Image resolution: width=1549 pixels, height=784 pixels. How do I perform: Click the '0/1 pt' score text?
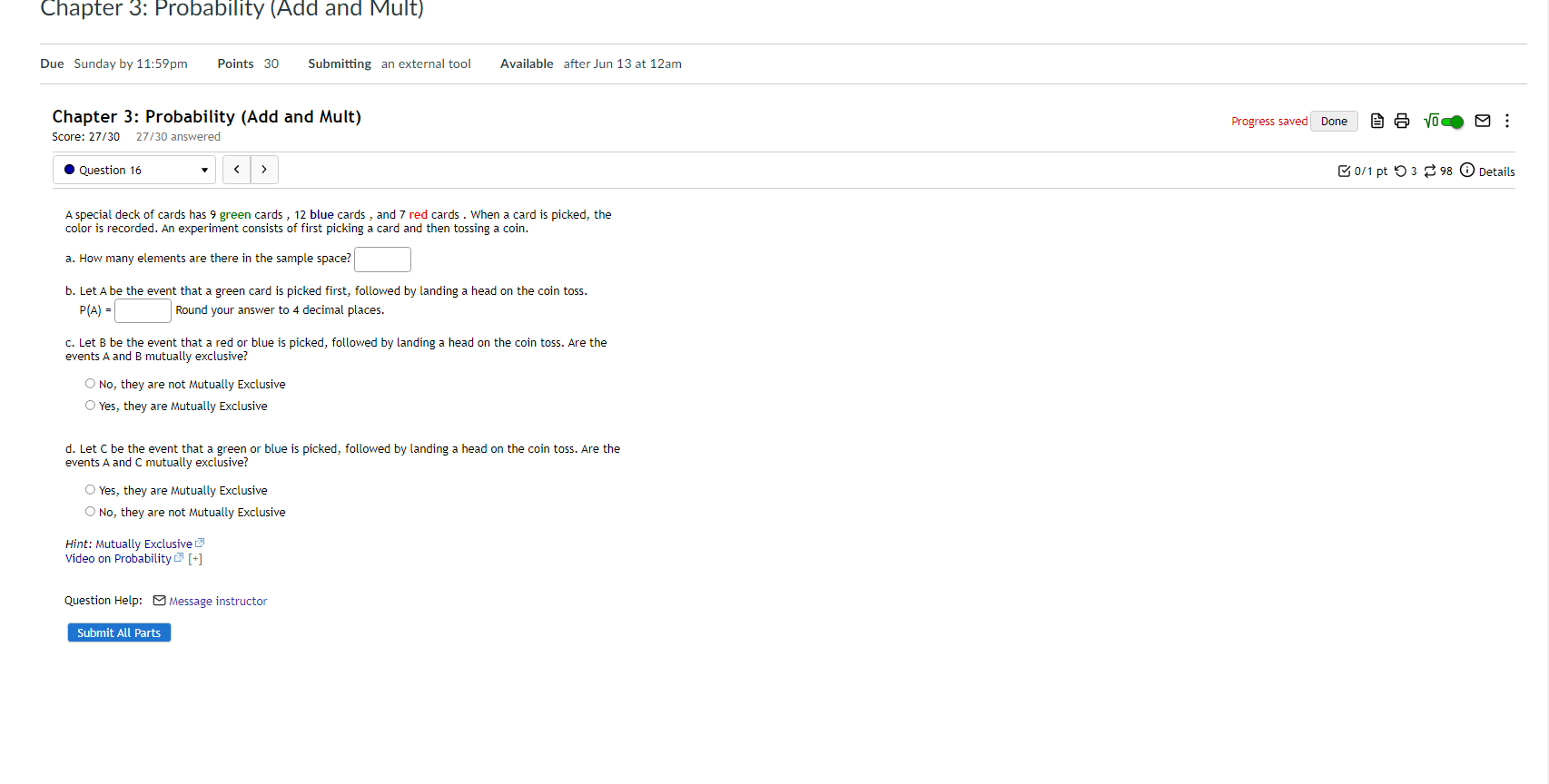pos(1371,171)
